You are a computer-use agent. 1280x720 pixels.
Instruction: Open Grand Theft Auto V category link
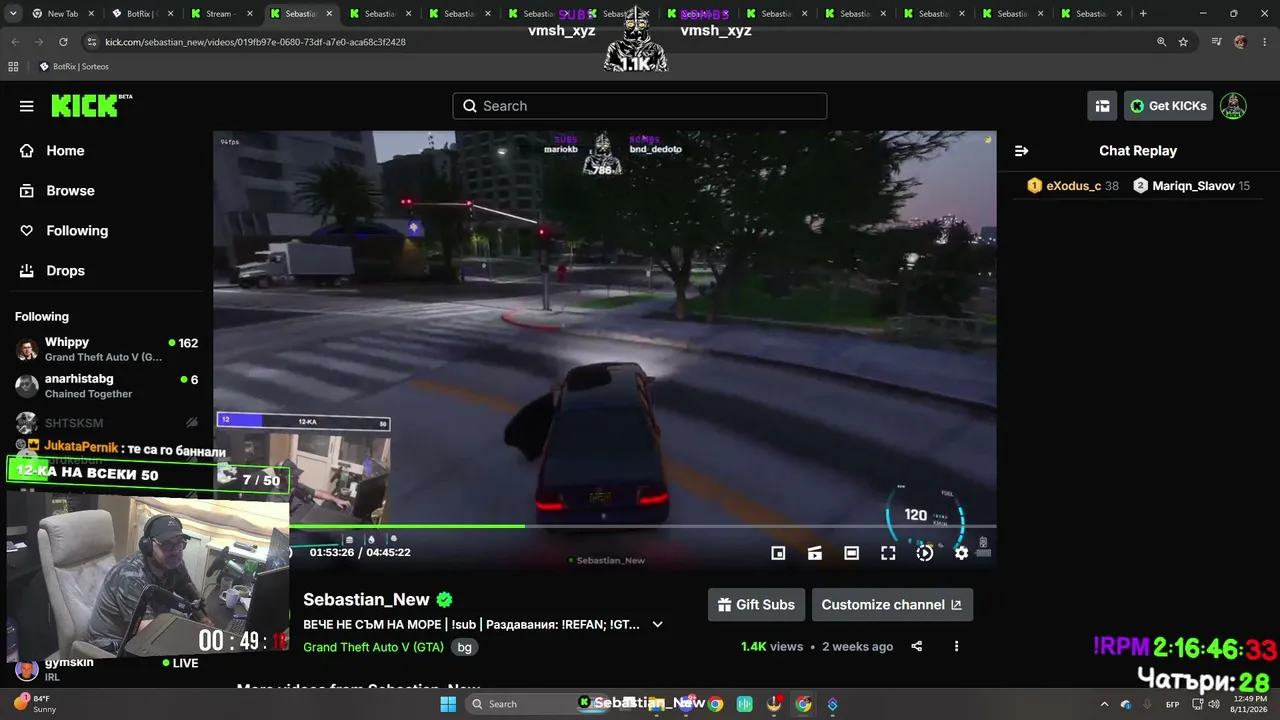click(x=373, y=647)
